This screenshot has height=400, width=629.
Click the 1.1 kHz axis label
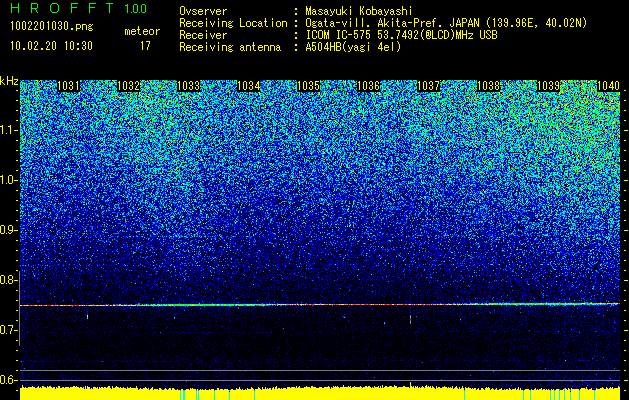click(7, 130)
